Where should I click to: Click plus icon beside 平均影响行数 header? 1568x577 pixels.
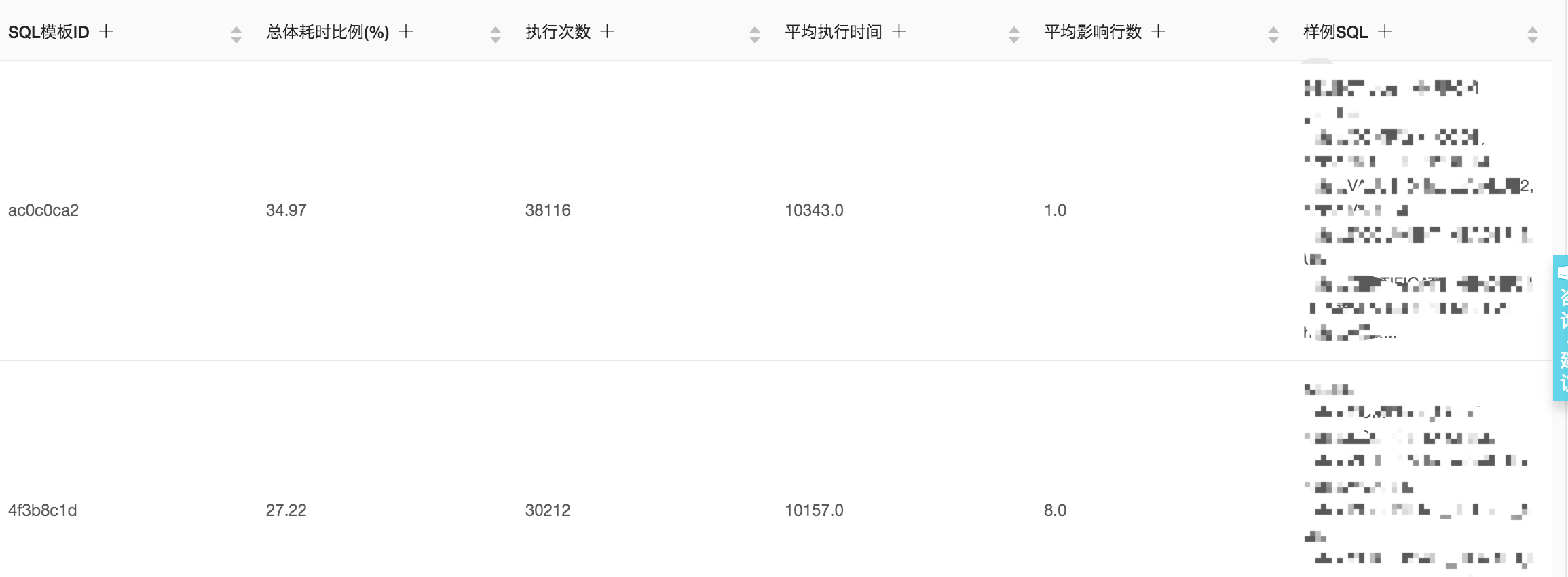(x=1159, y=31)
